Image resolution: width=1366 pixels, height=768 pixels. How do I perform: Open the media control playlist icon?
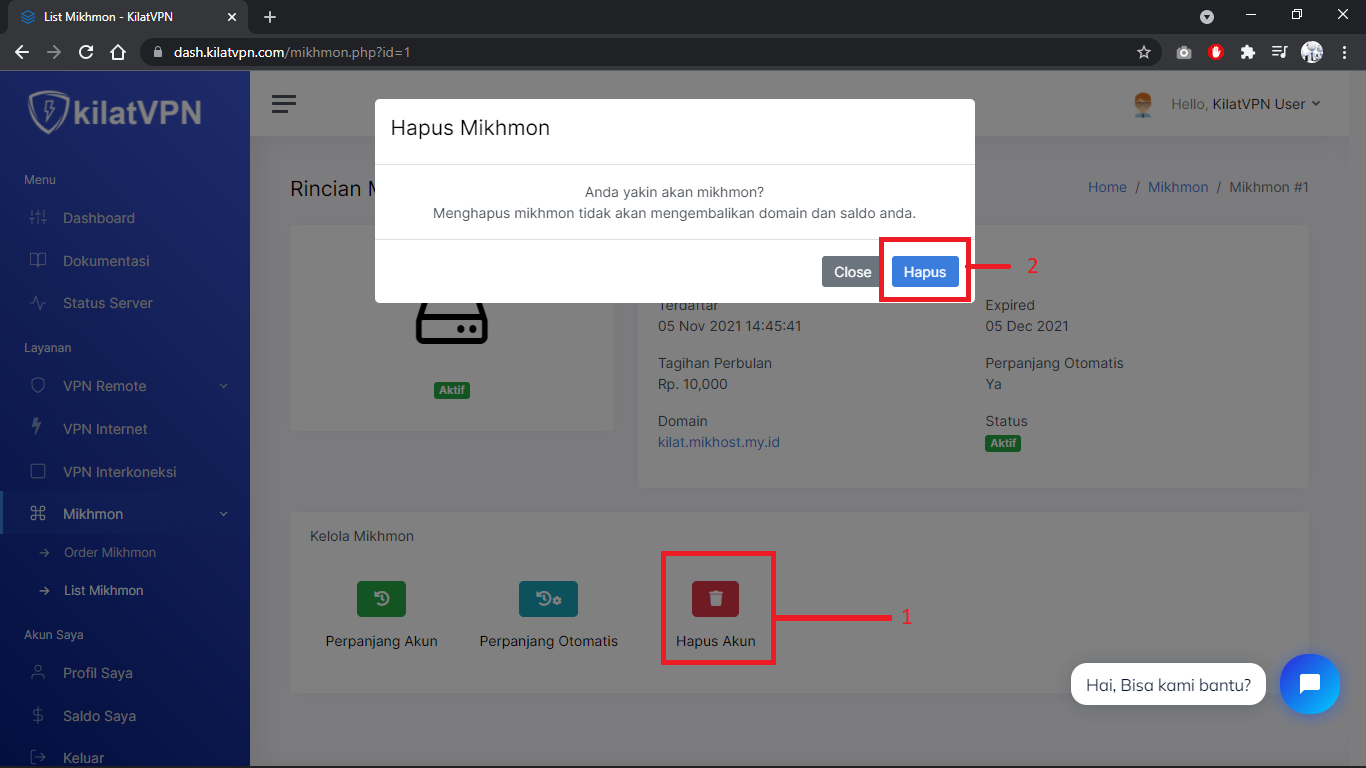(x=1279, y=52)
